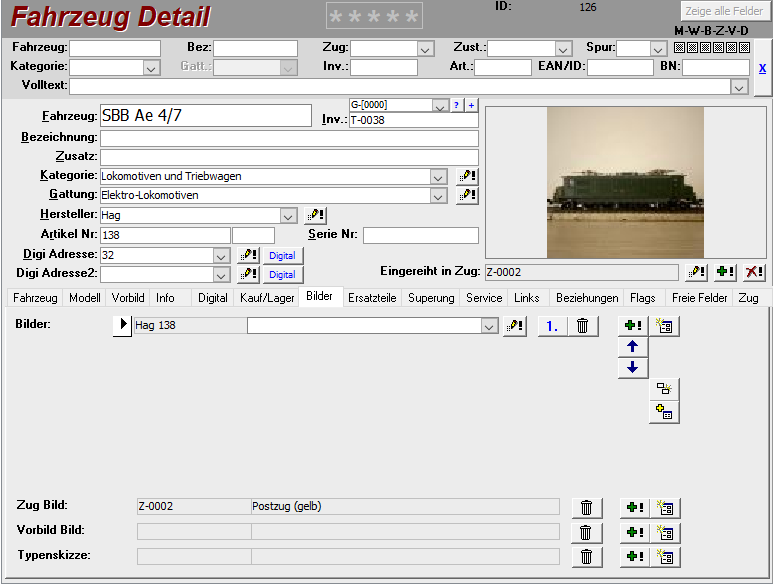The height and width of the screenshot is (584, 773).
Task: Move image up with blue up arrow
Action: 632,346
